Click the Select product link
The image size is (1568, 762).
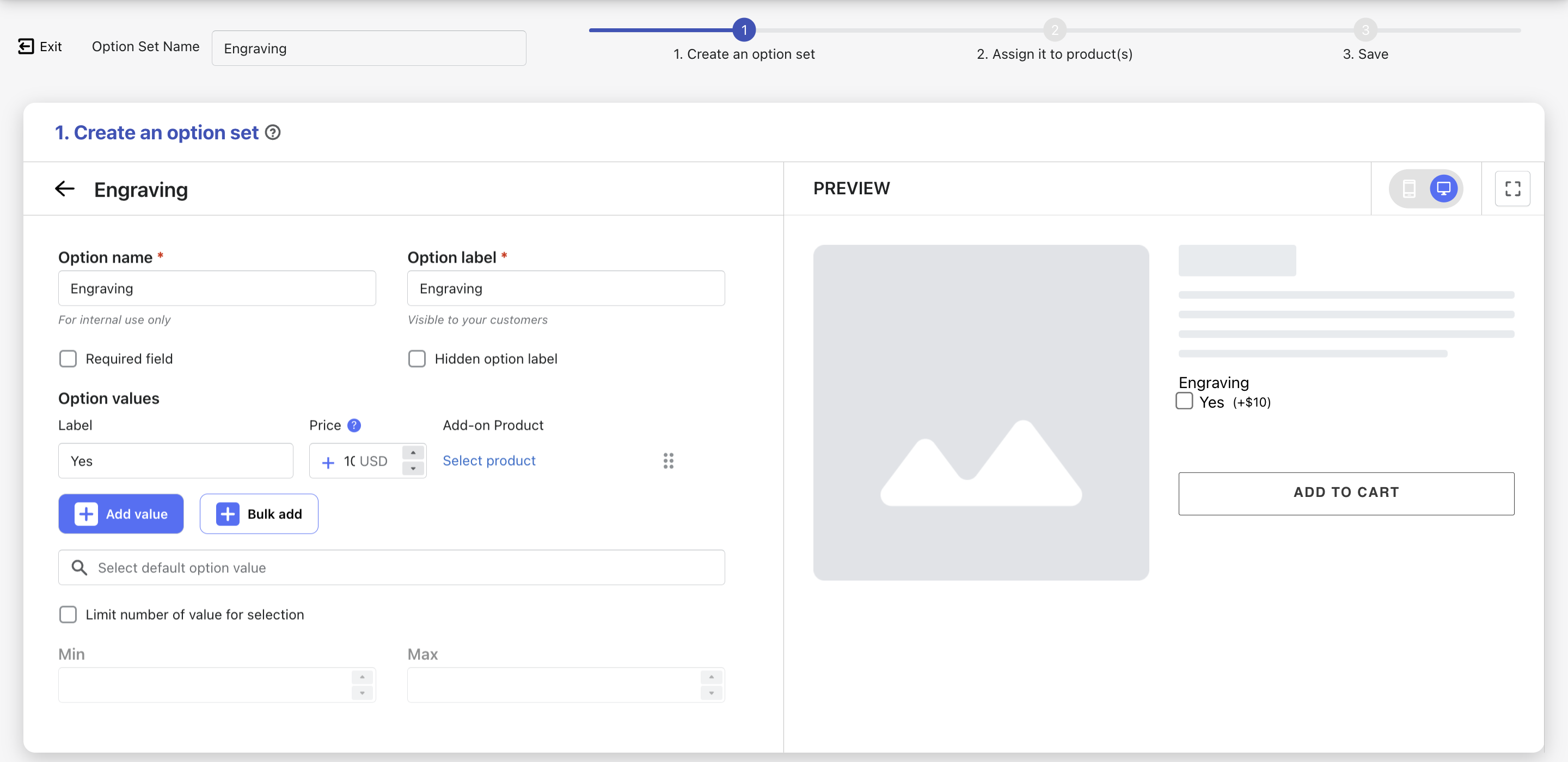click(489, 460)
